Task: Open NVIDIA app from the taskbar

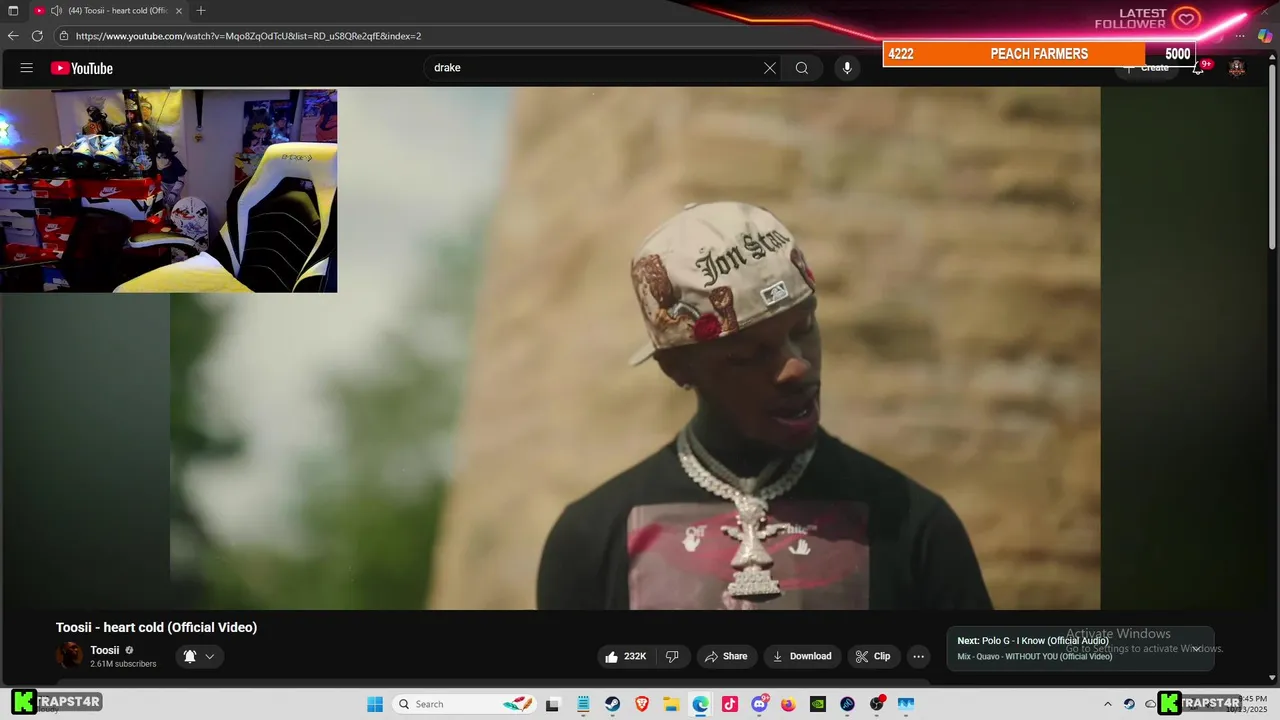Action: (818, 704)
